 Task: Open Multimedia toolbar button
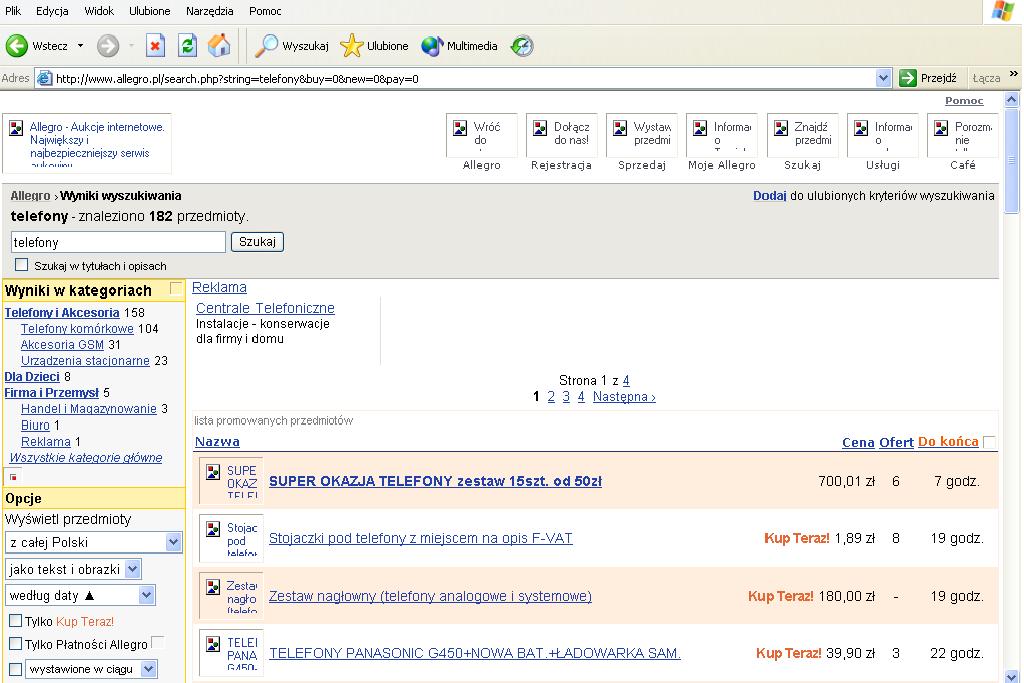click(x=459, y=46)
